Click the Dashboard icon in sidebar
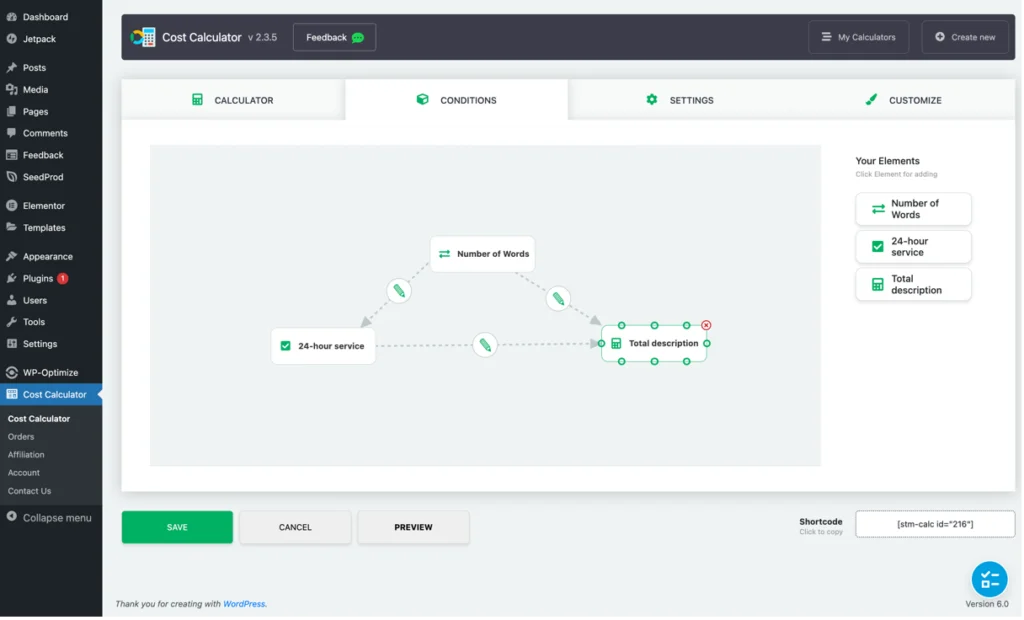 pyautogui.click(x=12, y=16)
